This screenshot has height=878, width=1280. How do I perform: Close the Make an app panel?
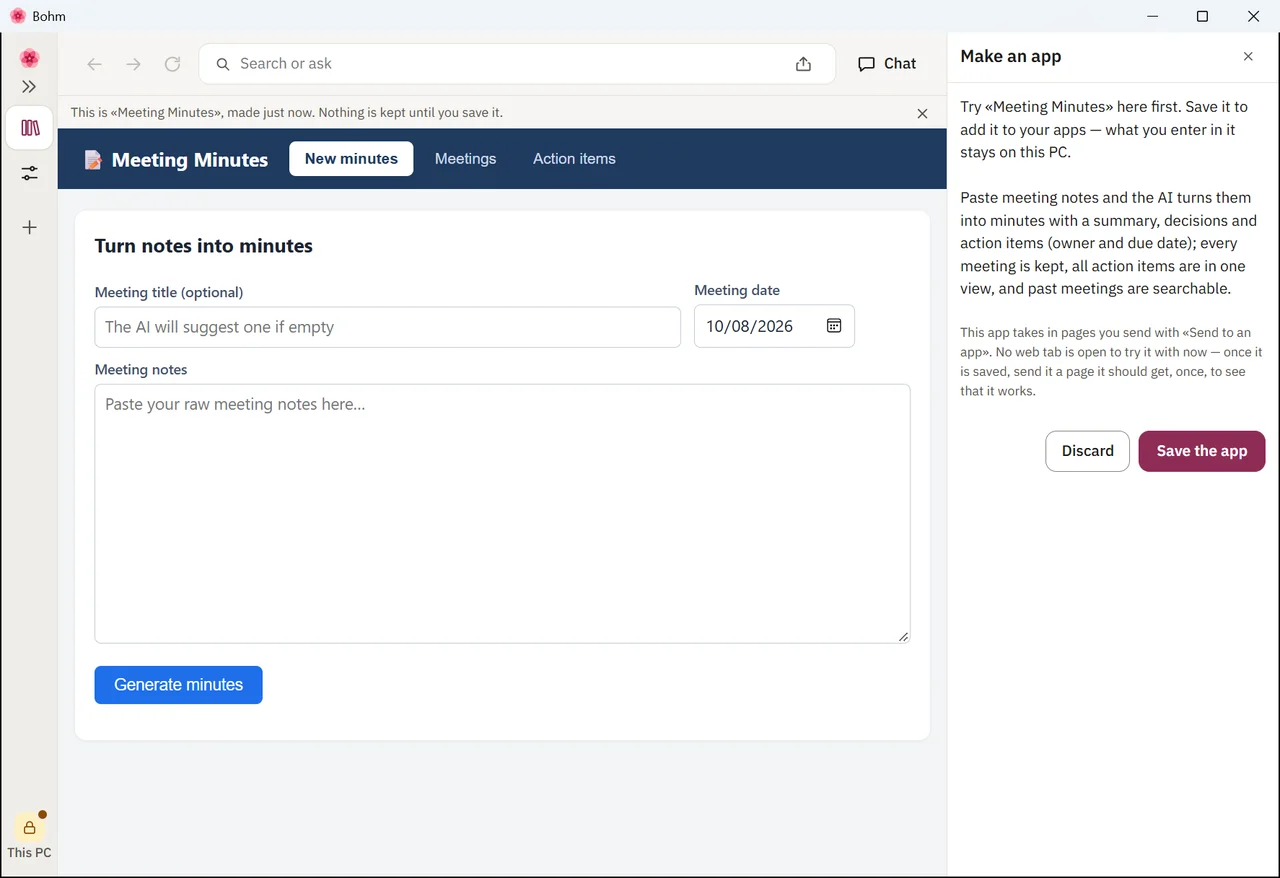(1248, 57)
